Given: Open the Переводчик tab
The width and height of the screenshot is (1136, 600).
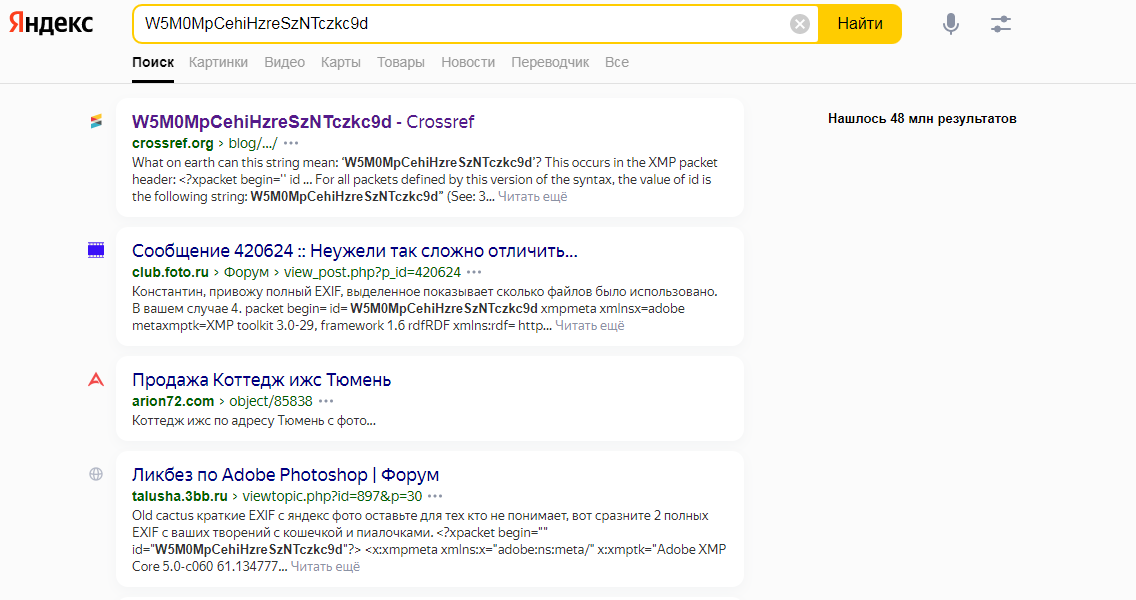Looking at the screenshot, I should (550, 62).
